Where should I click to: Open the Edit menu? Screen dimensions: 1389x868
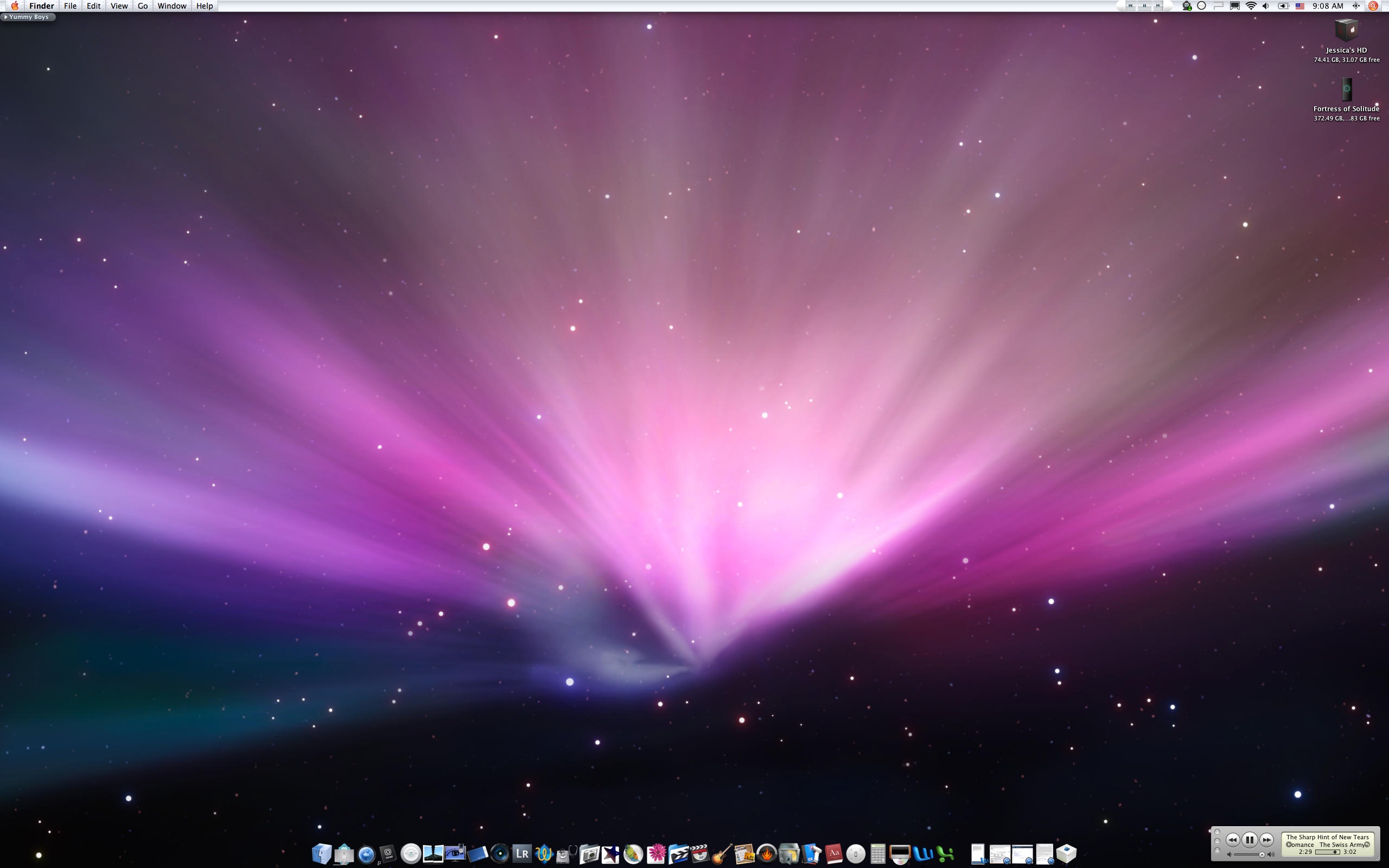pyautogui.click(x=93, y=6)
